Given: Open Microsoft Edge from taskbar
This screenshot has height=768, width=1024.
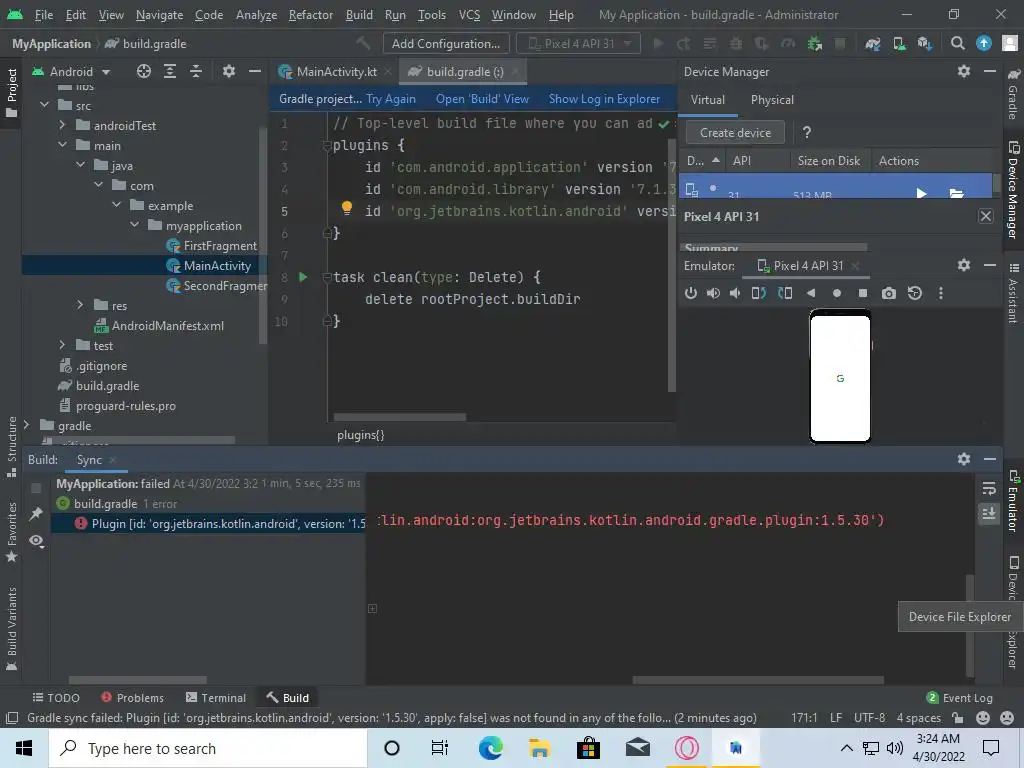Looking at the screenshot, I should pyautogui.click(x=490, y=748).
